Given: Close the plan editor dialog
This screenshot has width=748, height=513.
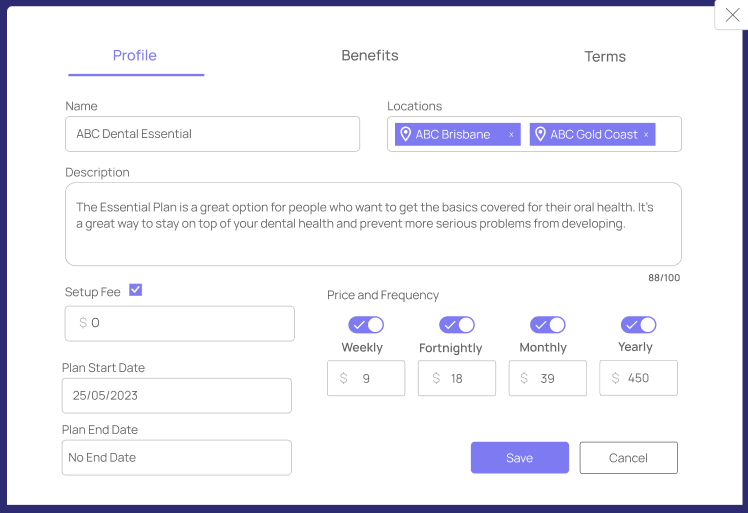Looking at the screenshot, I should pyautogui.click(x=732, y=15).
